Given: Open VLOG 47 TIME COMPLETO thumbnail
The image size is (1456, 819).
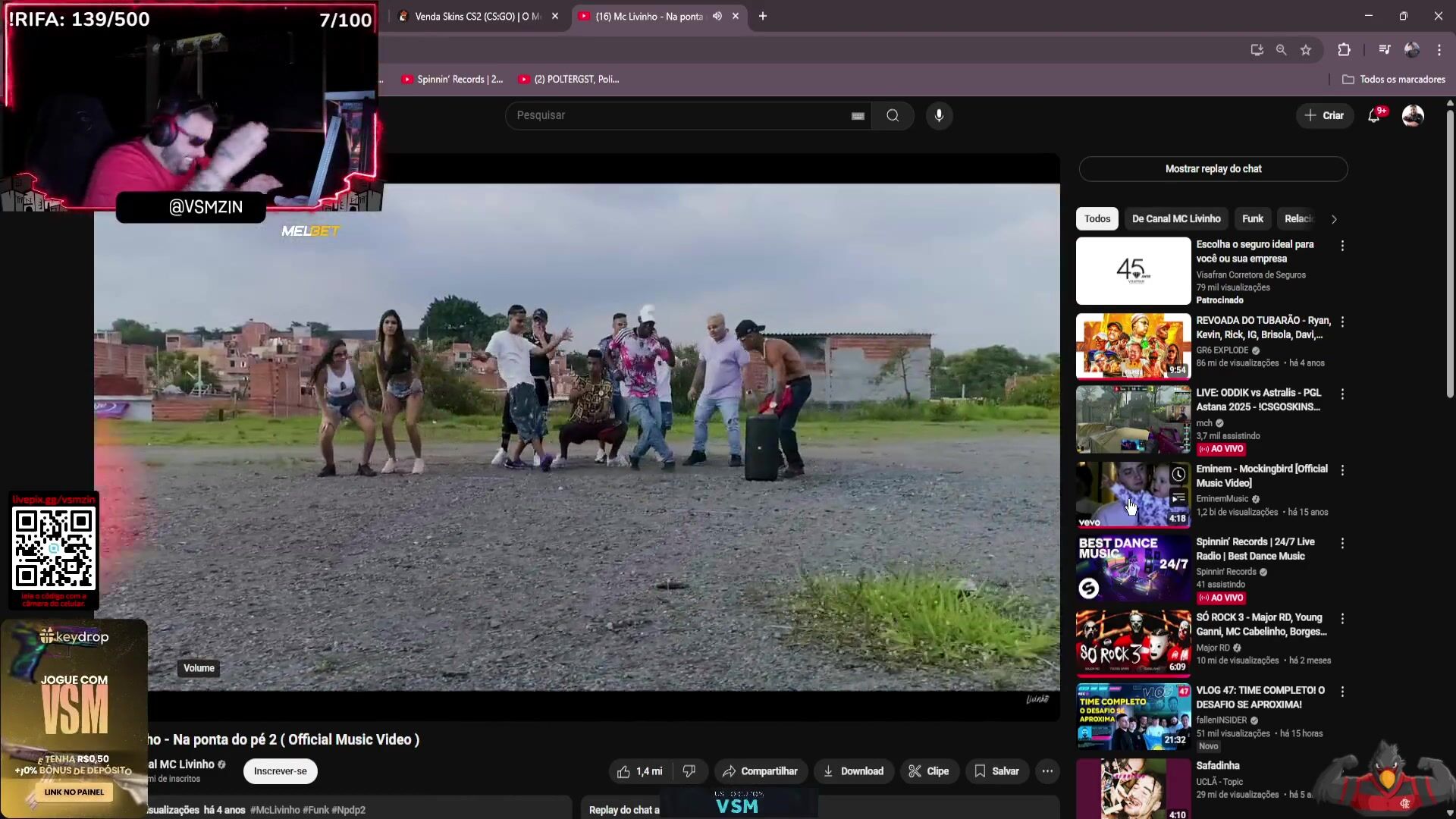Looking at the screenshot, I should (1133, 717).
